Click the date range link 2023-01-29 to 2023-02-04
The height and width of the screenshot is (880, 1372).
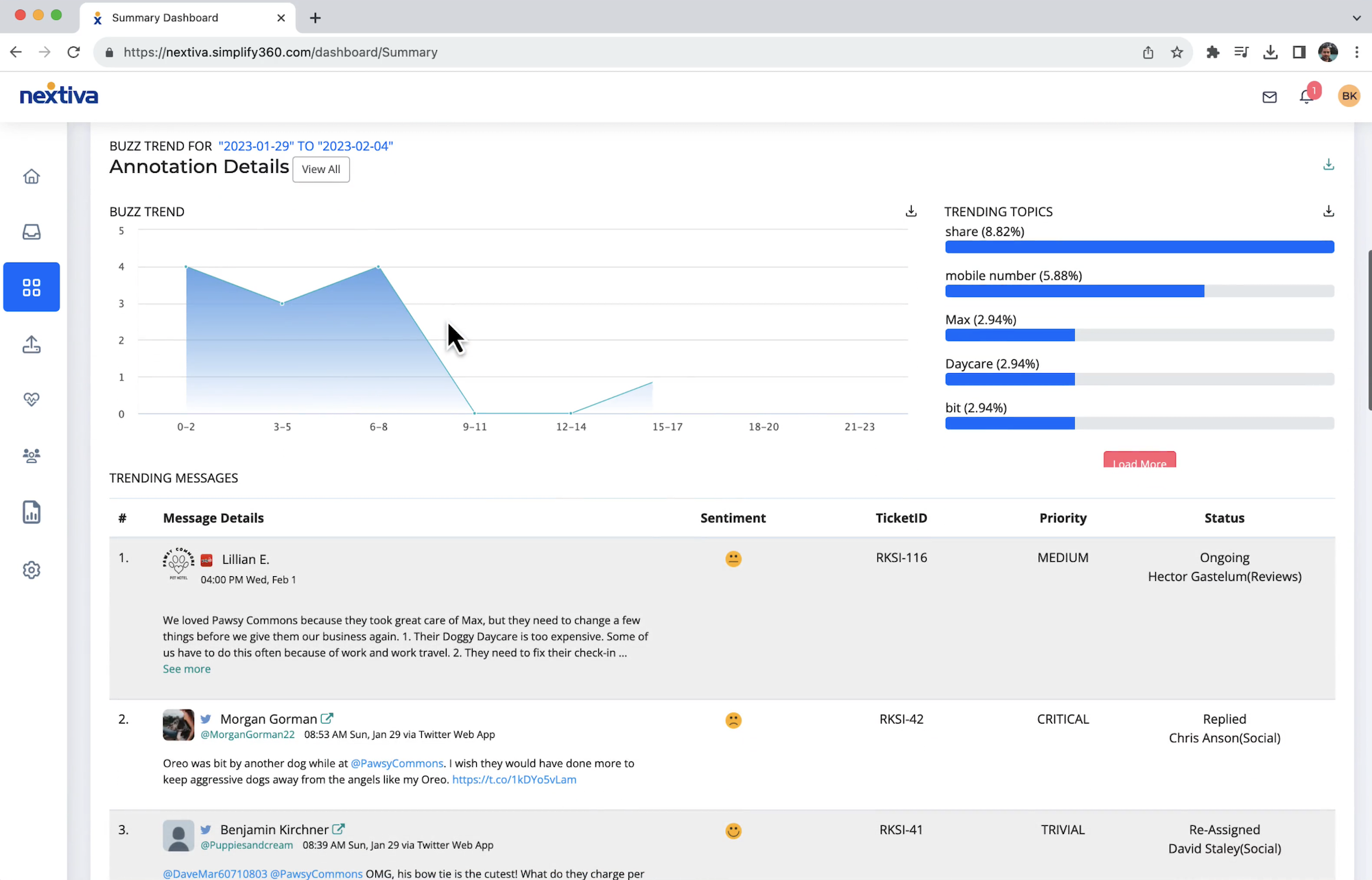tap(306, 146)
